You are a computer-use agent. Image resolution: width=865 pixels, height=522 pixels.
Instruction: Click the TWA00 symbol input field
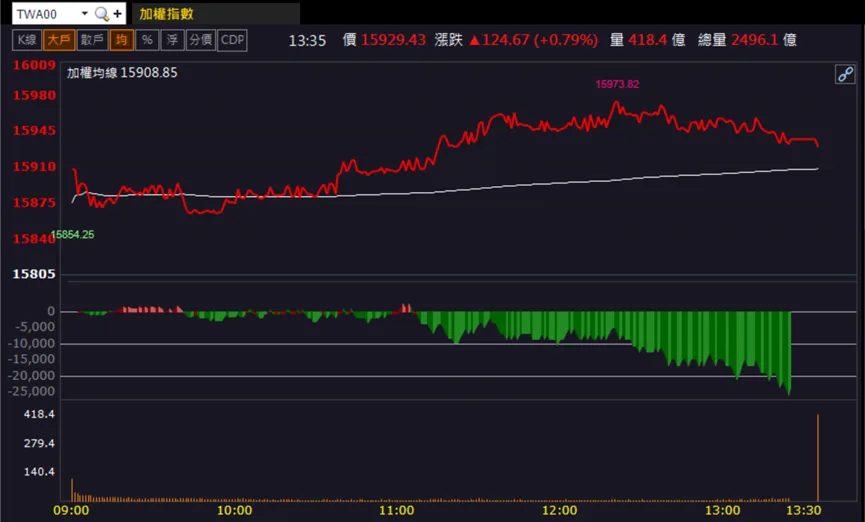tap(46, 14)
